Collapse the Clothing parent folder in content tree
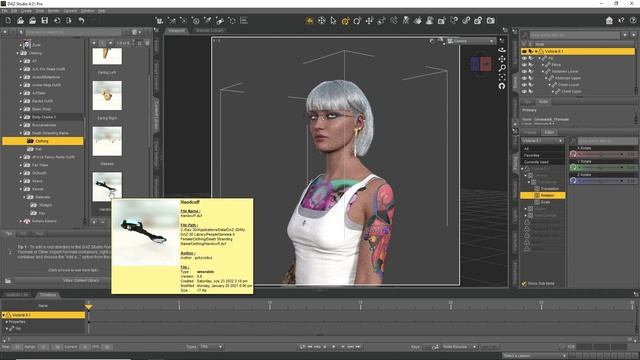Screen dimensions: 640x360 tap(18, 53)
